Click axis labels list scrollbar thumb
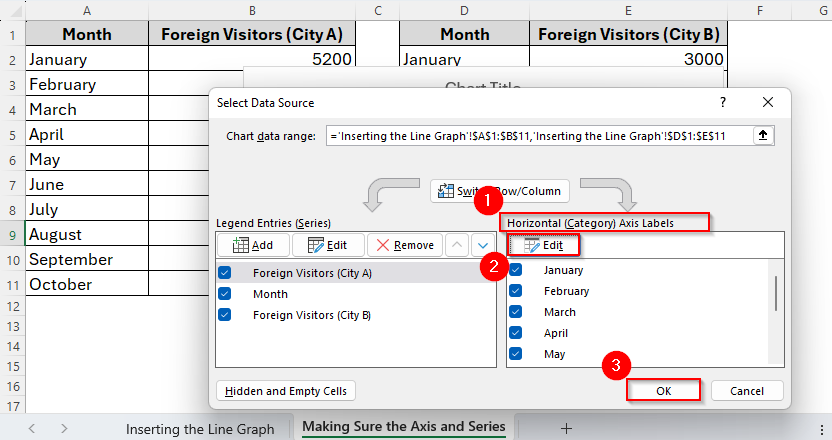Image resolution: width=832 pixels, height=440 pixels. pyautogui.click(x=776, y=294)
